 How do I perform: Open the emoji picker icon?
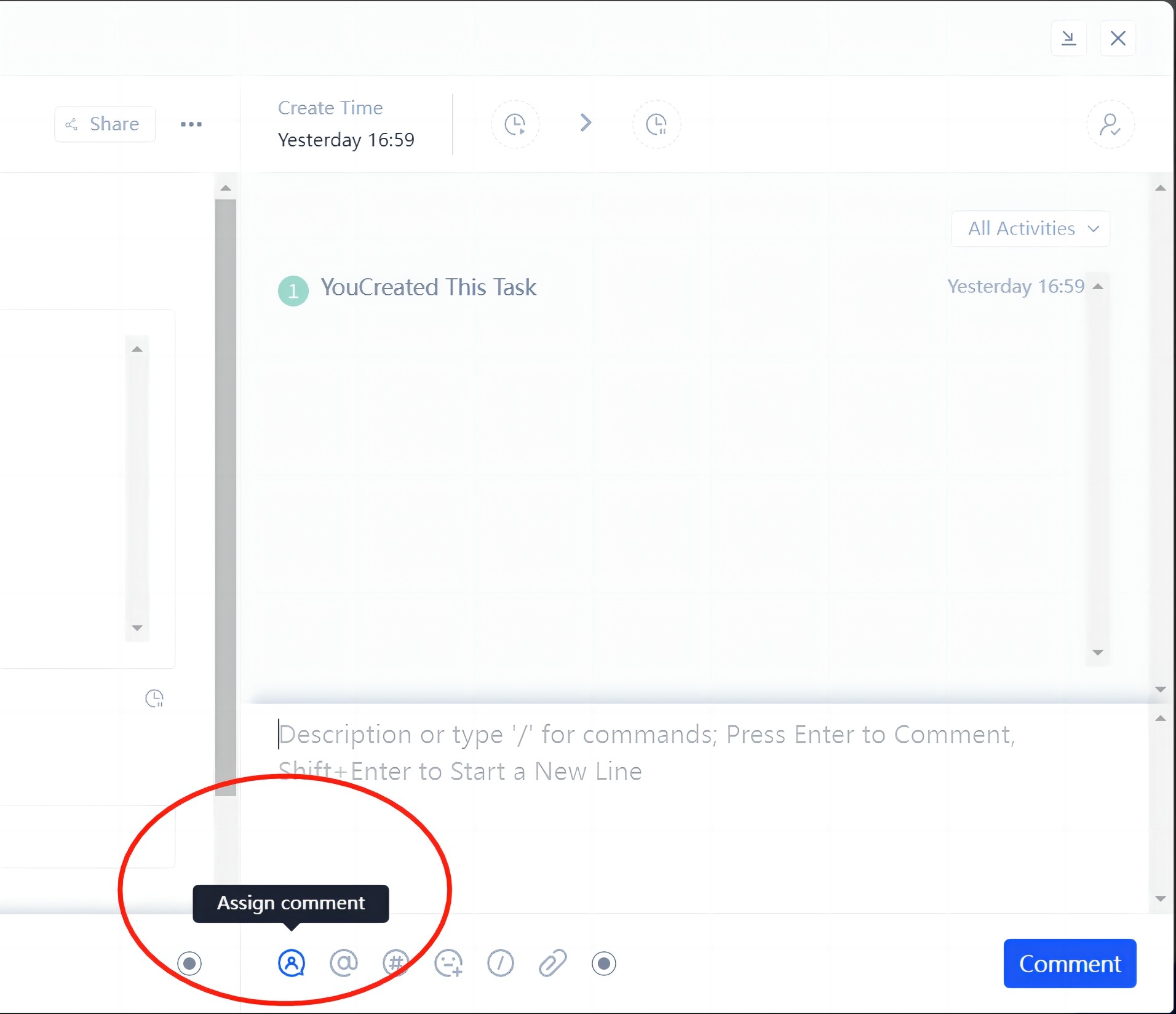point(448,963)
